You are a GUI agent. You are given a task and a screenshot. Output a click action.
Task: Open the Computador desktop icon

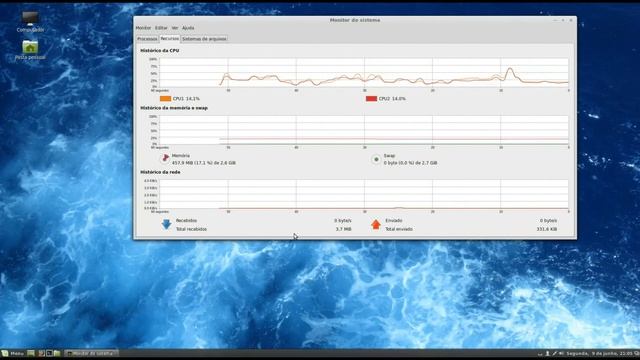[x=30, y=22]
